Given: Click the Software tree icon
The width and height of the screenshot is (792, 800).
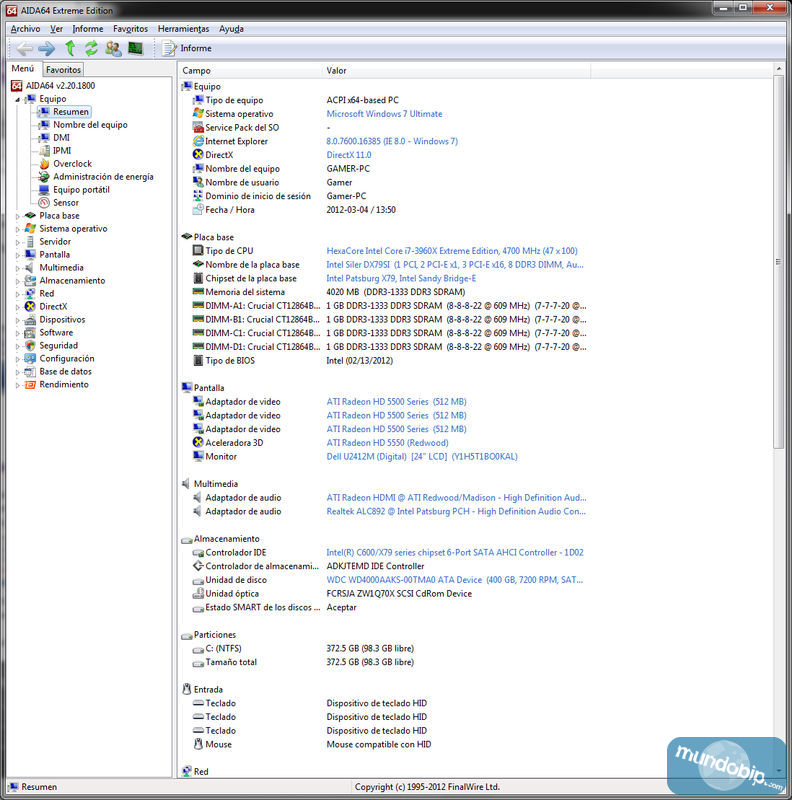Looking at the screenshot, I should point(31,333).
